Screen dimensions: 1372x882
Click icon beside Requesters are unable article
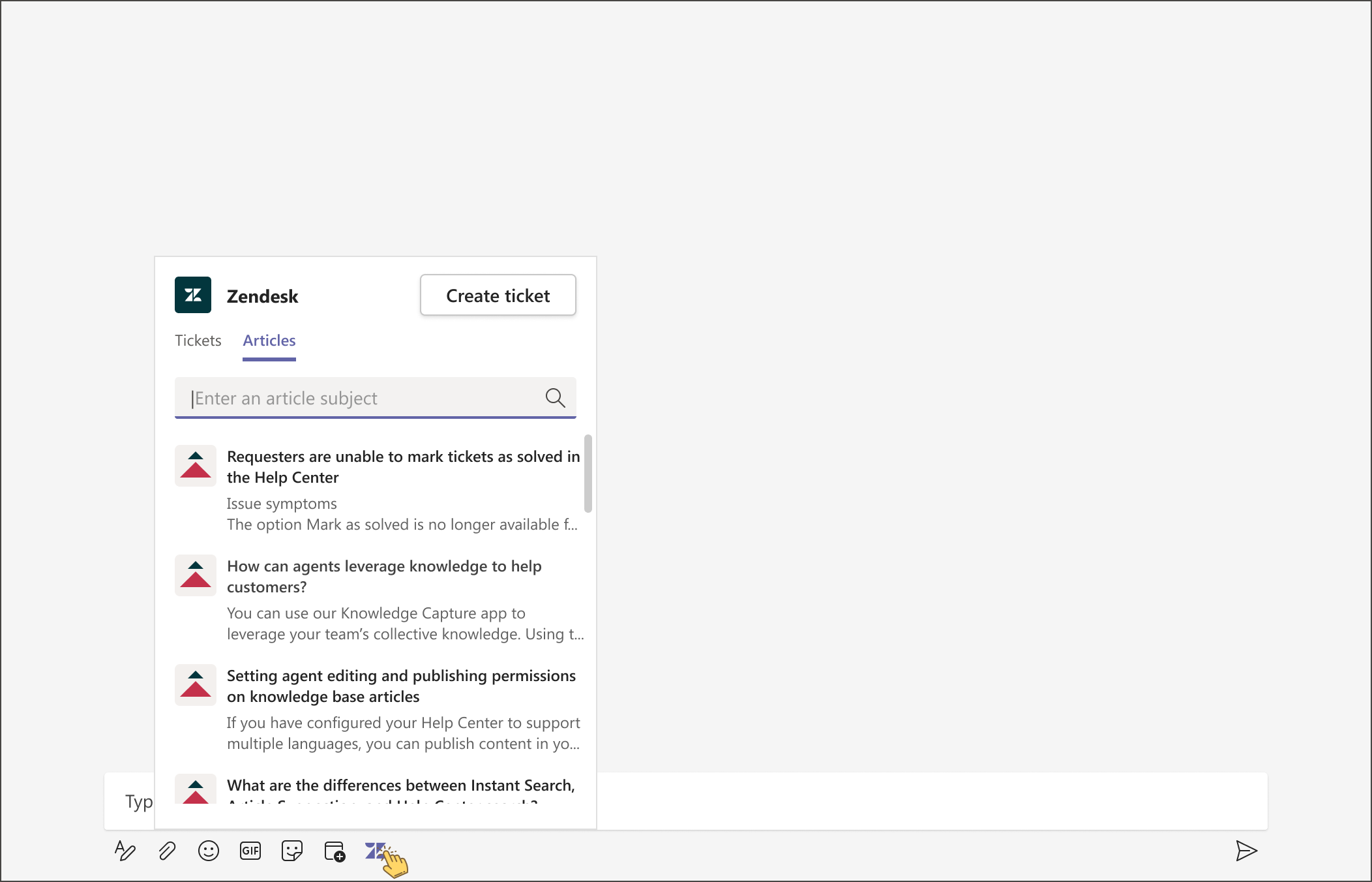[196, 466]
